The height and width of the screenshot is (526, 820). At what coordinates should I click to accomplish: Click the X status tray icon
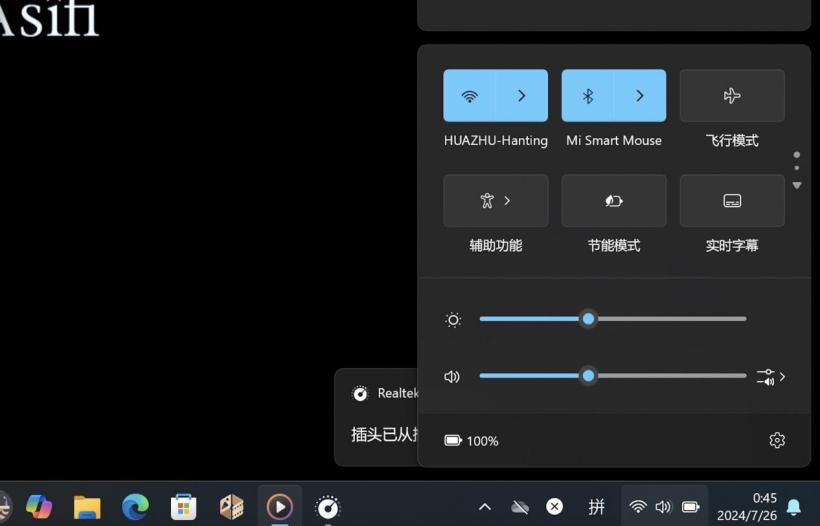554,506
